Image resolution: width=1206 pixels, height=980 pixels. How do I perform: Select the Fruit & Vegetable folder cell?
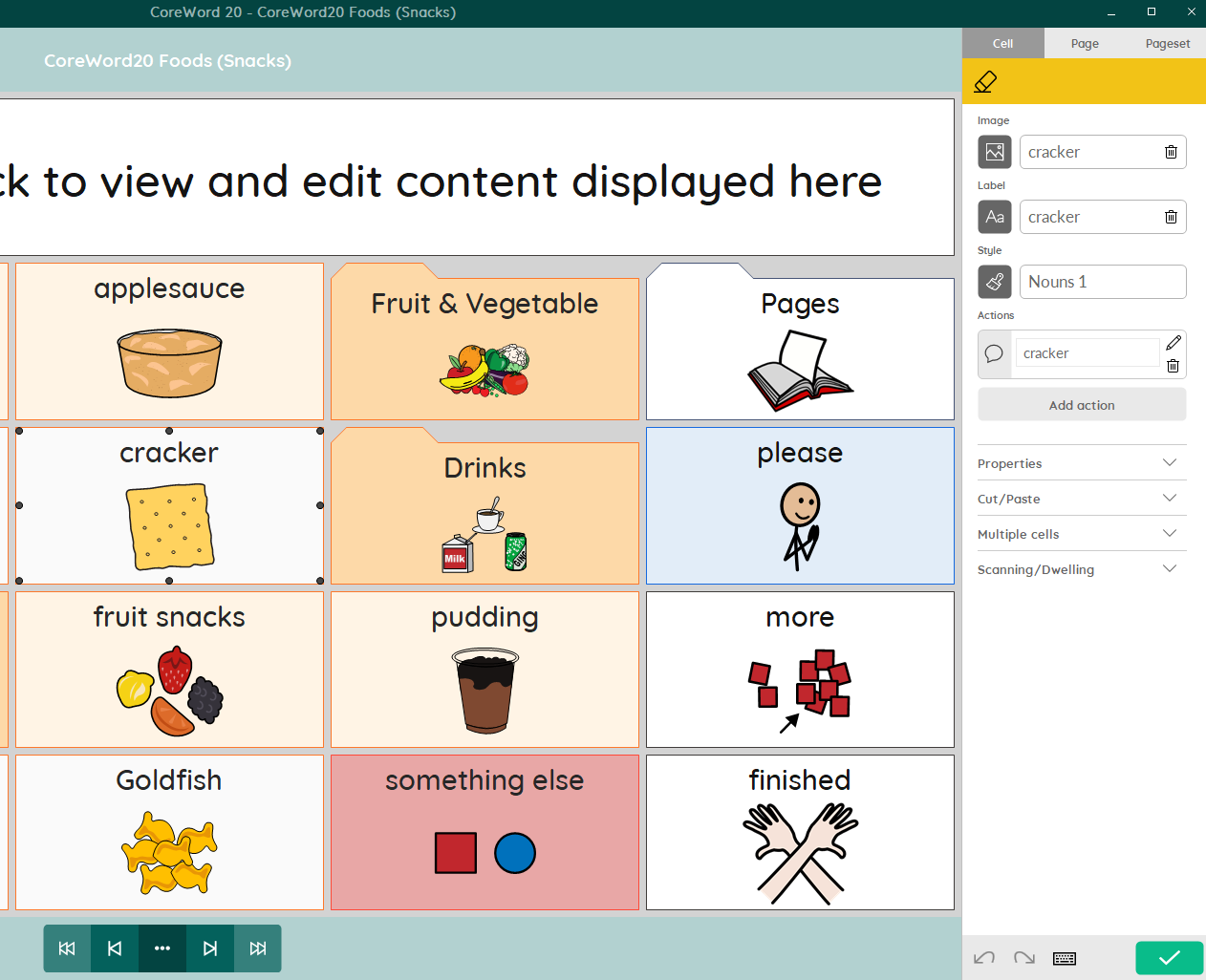pos(485,342)
